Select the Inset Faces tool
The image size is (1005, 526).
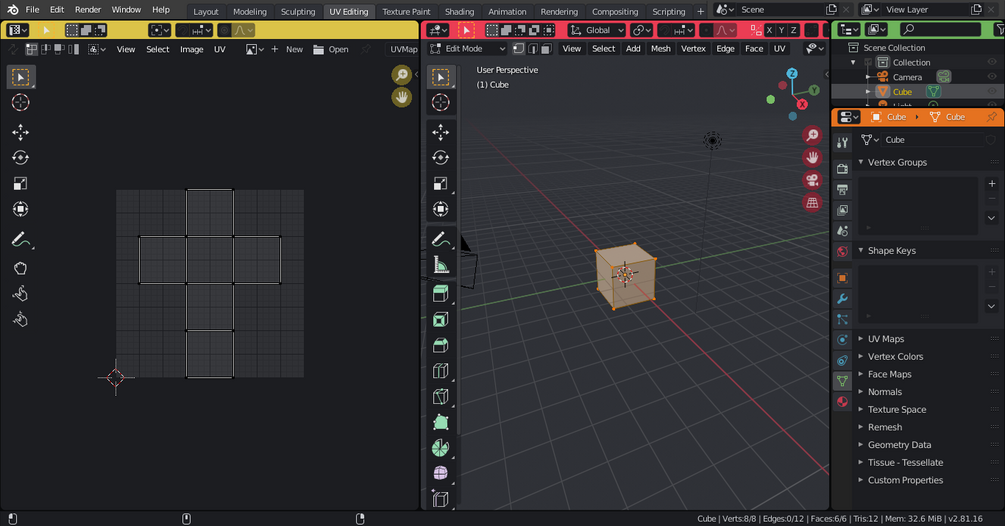440,319
